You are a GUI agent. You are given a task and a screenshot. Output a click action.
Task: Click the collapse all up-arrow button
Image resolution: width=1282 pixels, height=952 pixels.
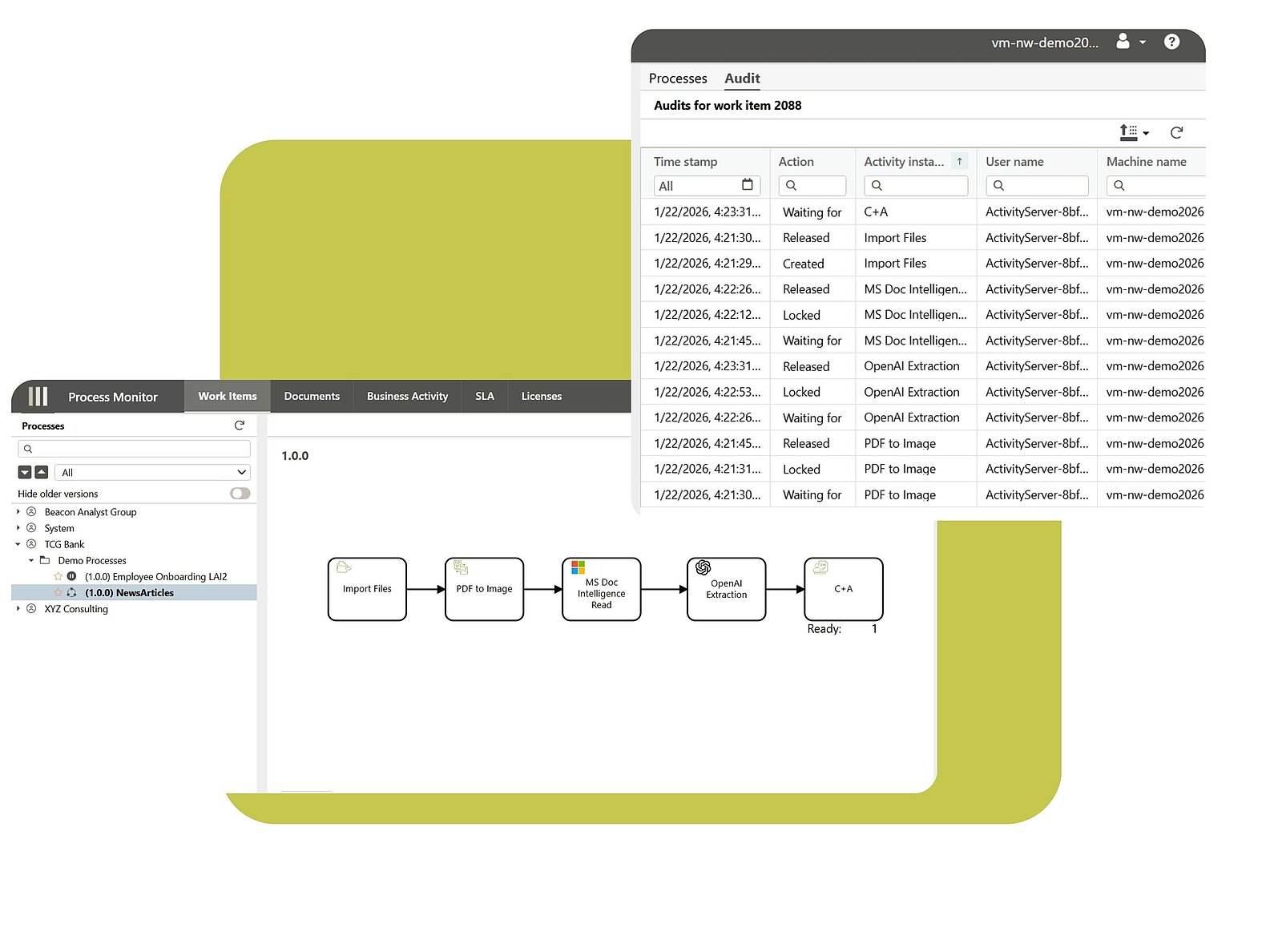click(42, 472)
